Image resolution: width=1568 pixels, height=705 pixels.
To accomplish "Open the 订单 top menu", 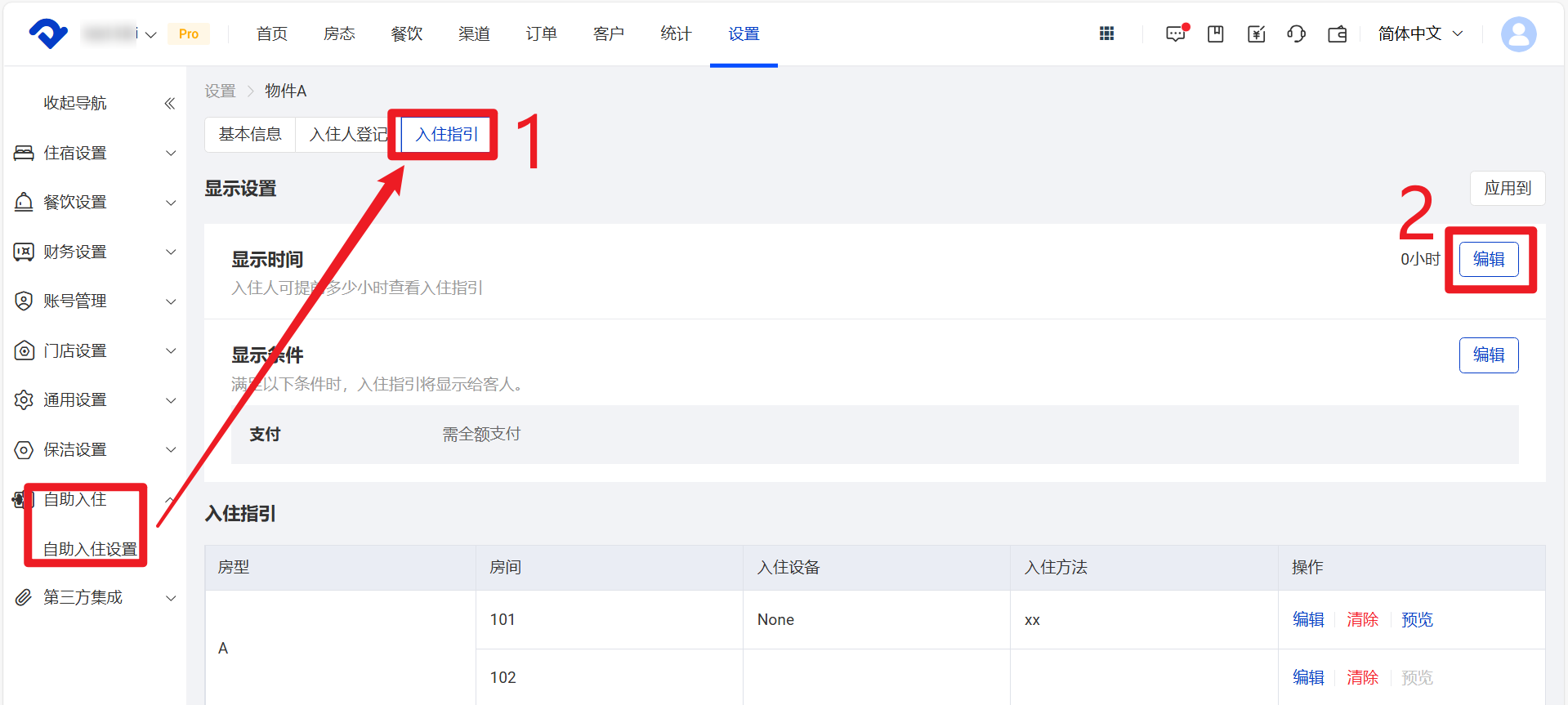I will coord(541,33).
